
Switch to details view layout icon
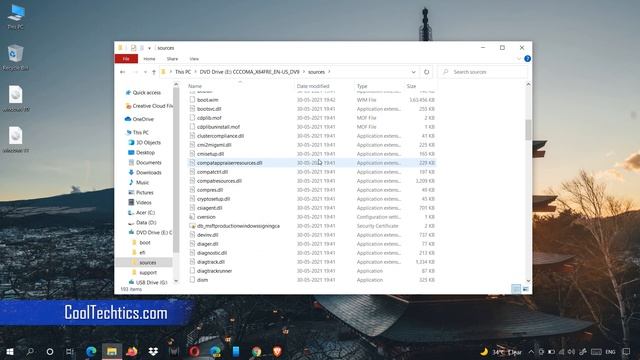[516, 289]
